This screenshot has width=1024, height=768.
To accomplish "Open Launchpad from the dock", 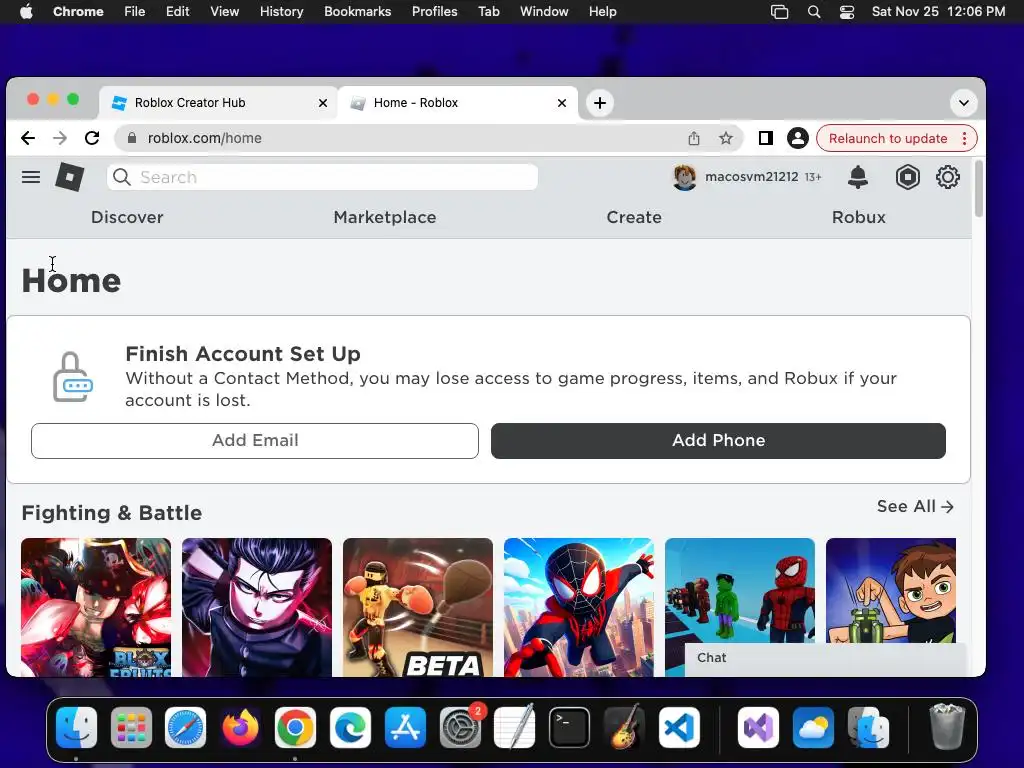I will point(131,728).
